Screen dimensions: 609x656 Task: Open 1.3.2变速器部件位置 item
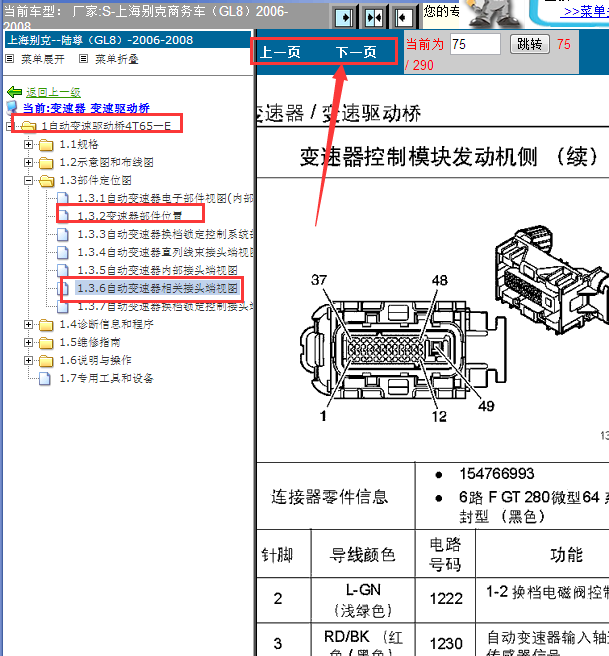tap(130, 216)
